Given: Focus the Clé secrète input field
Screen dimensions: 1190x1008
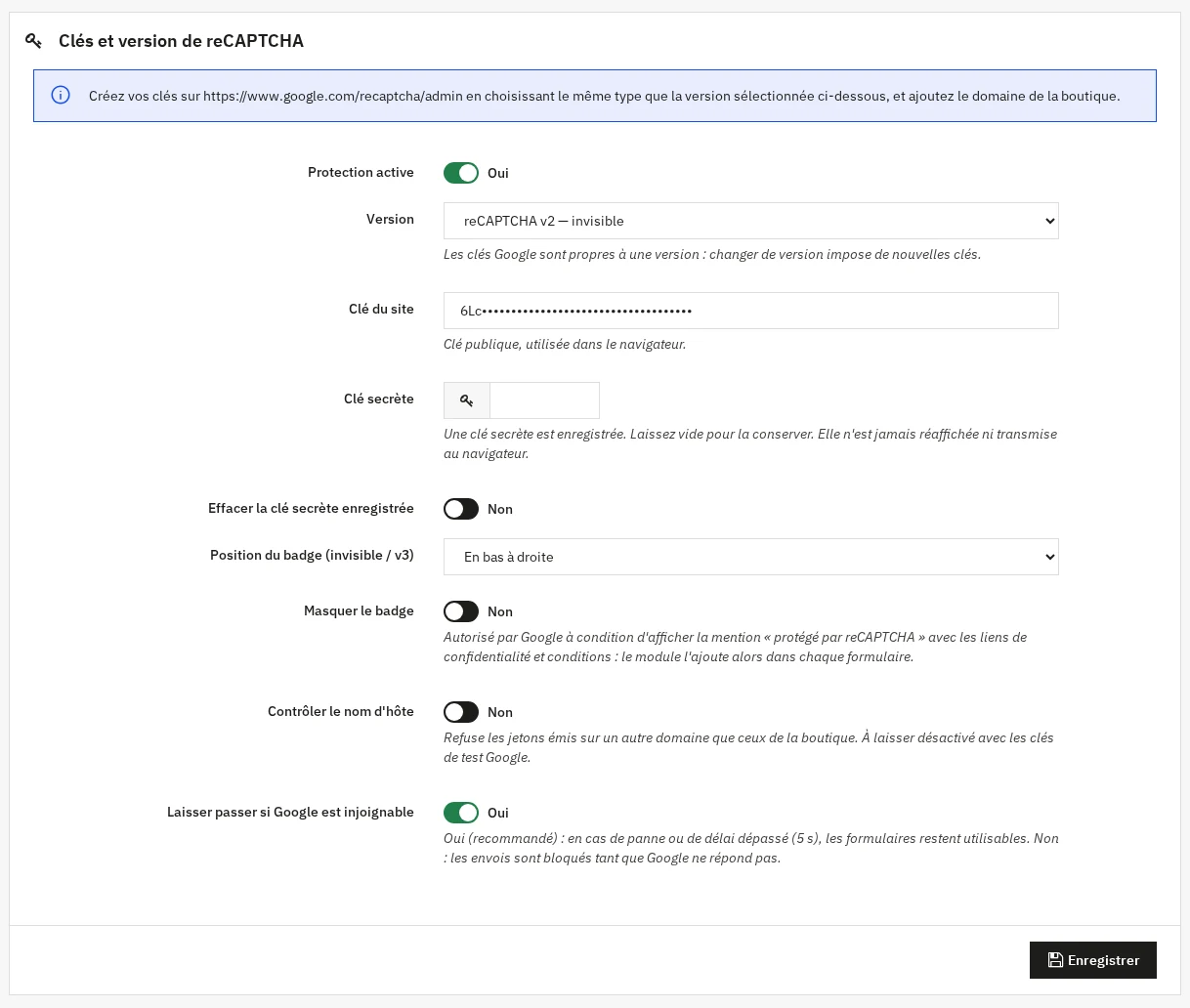Looking at the screenshot, I should (x=544, y=400).
